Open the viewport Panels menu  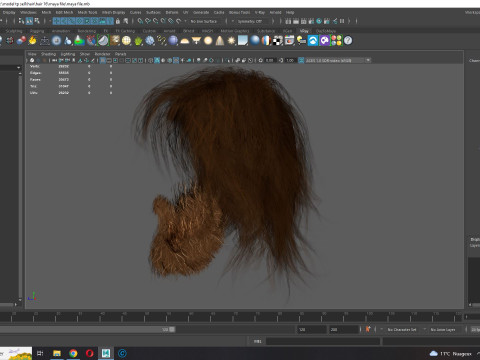tap(120, 54)
